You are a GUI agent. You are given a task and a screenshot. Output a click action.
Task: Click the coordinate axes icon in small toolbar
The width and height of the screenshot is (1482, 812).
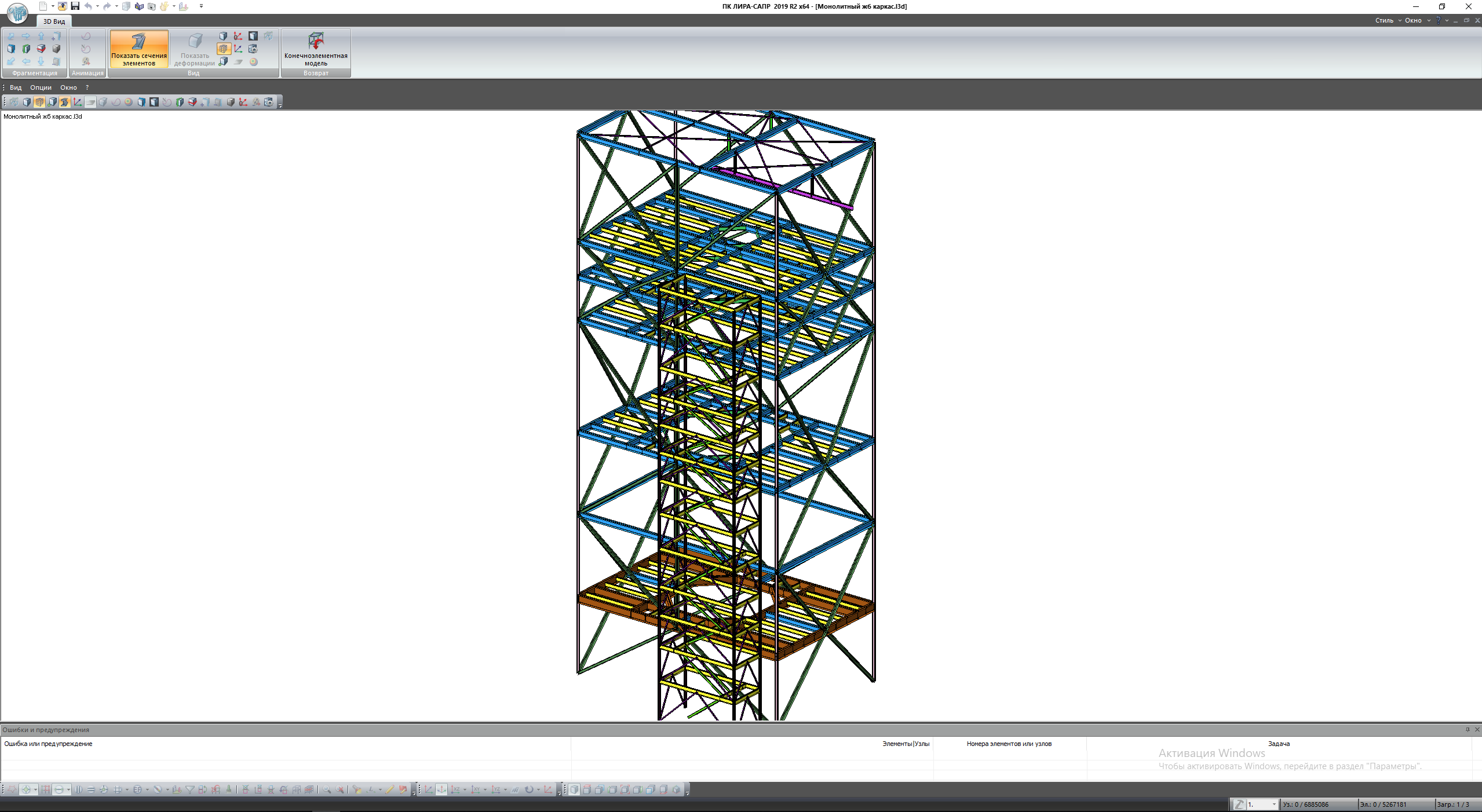(x=77, y=102)
